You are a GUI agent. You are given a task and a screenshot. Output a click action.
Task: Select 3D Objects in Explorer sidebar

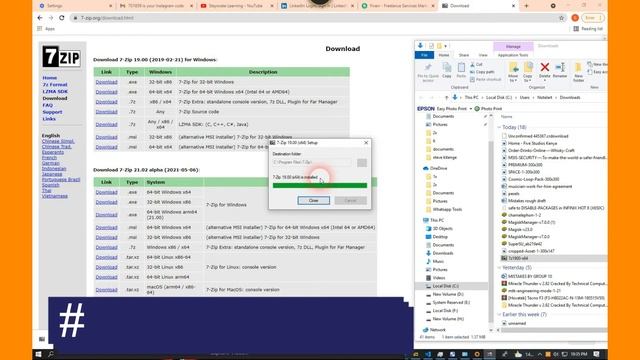coord(442,229)
